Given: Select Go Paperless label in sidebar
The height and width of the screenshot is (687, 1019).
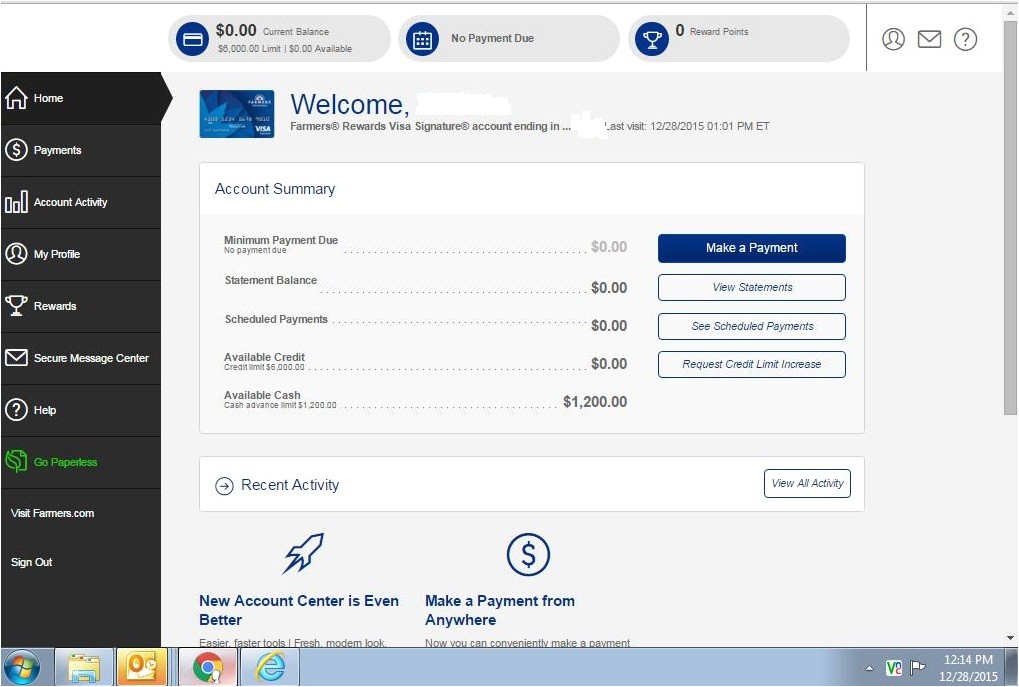Looking at the screenshot, I should (65, 462).
